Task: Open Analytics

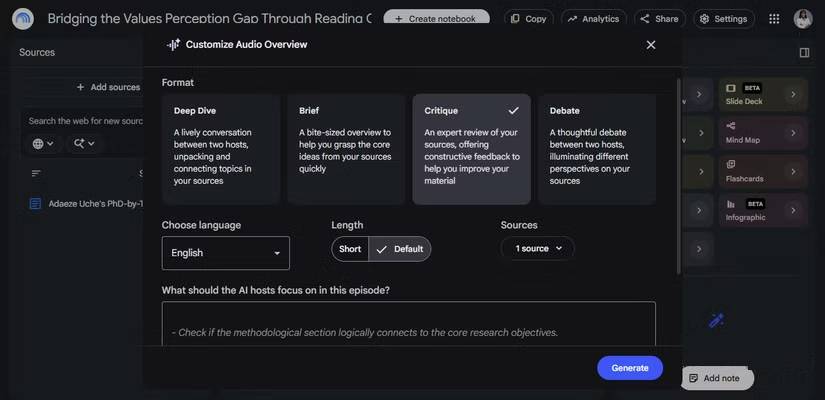Action: (x=593, y=19)
